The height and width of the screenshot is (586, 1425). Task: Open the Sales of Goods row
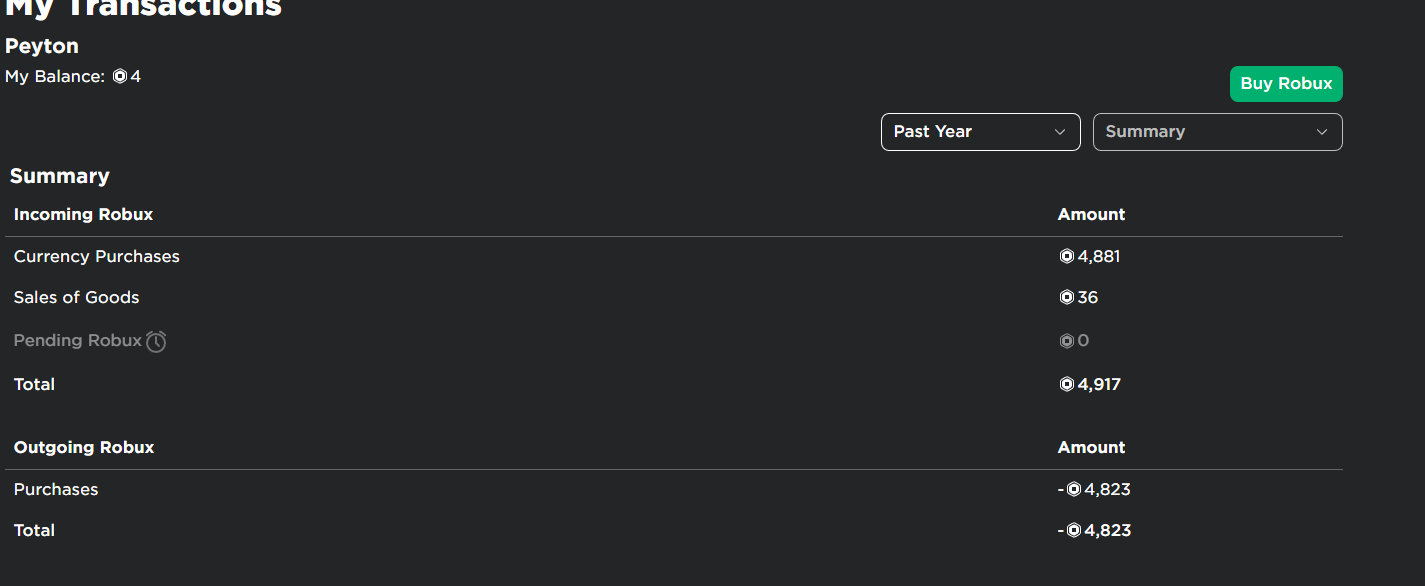pyautogui.click(x=674, y=298)
